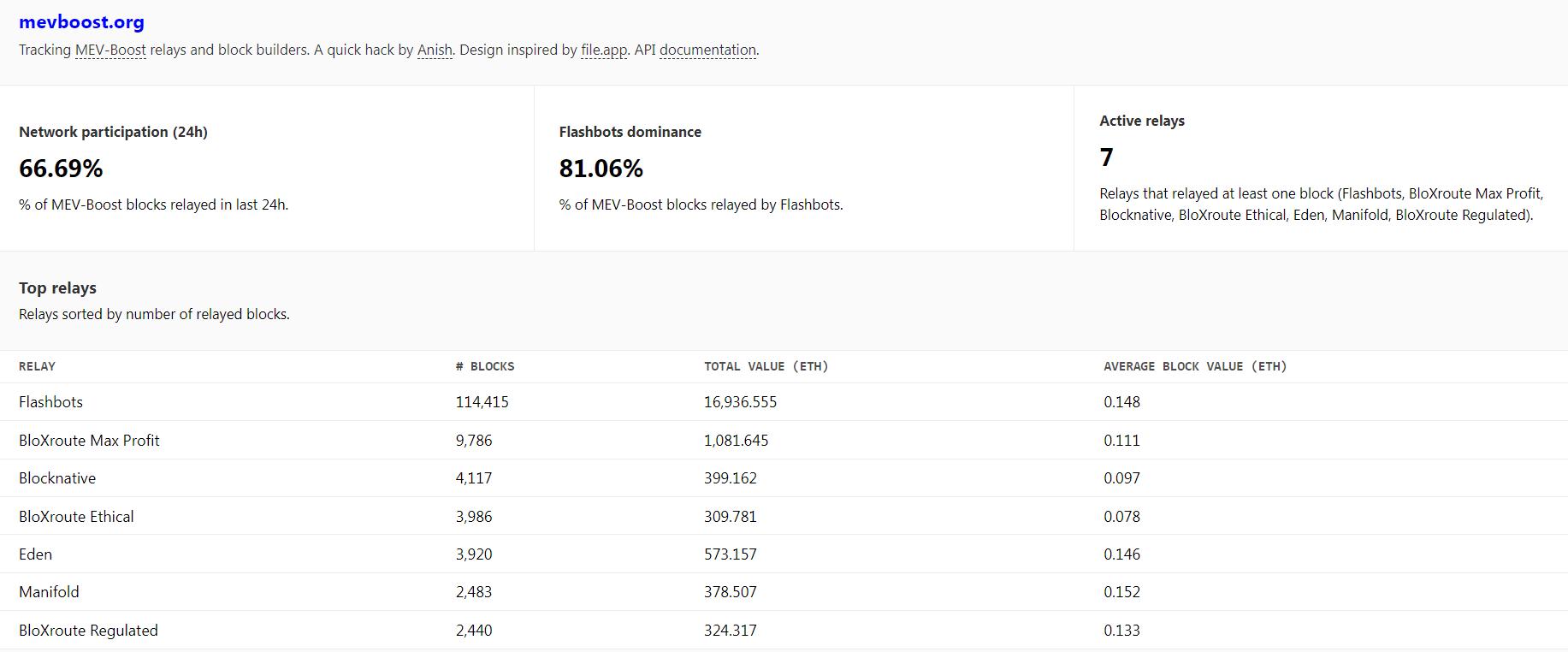Screen dimensions: 1568x652
Task: Click the Active relays heading
Action: point(1142,121)
